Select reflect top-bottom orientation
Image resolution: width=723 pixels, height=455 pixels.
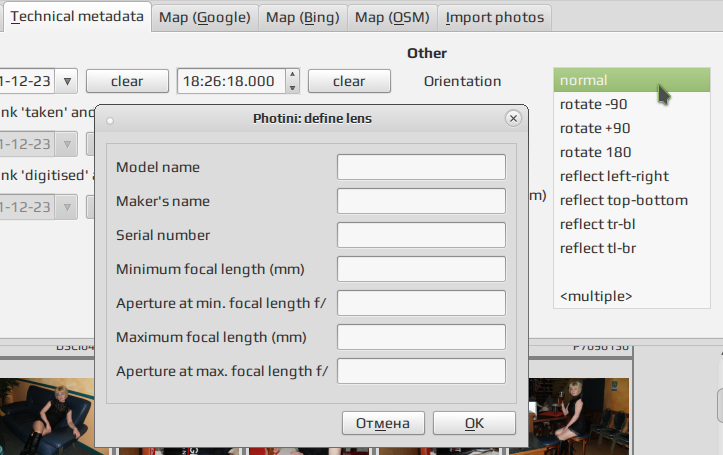tap(632, 200)
